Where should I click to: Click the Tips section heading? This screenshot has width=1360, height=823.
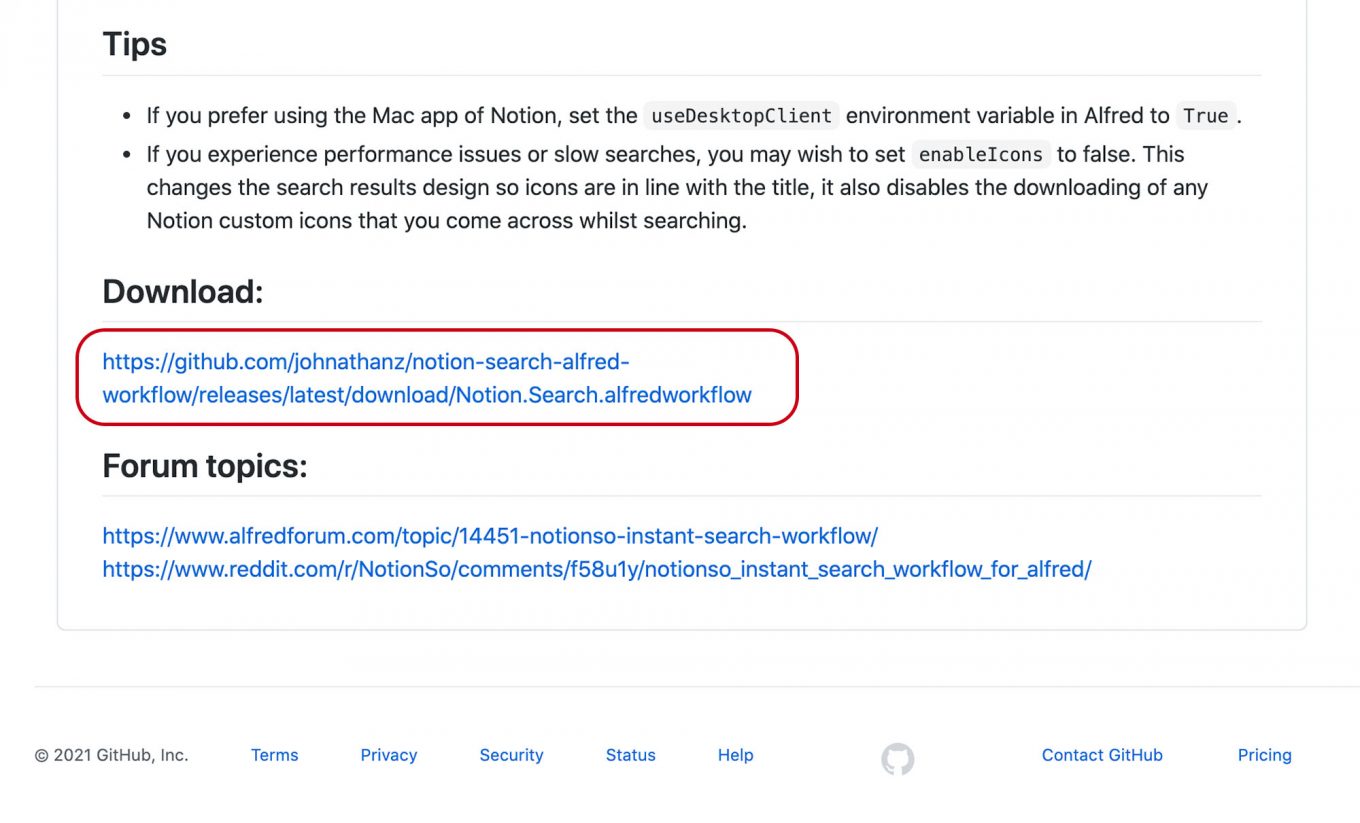(134, 43)
